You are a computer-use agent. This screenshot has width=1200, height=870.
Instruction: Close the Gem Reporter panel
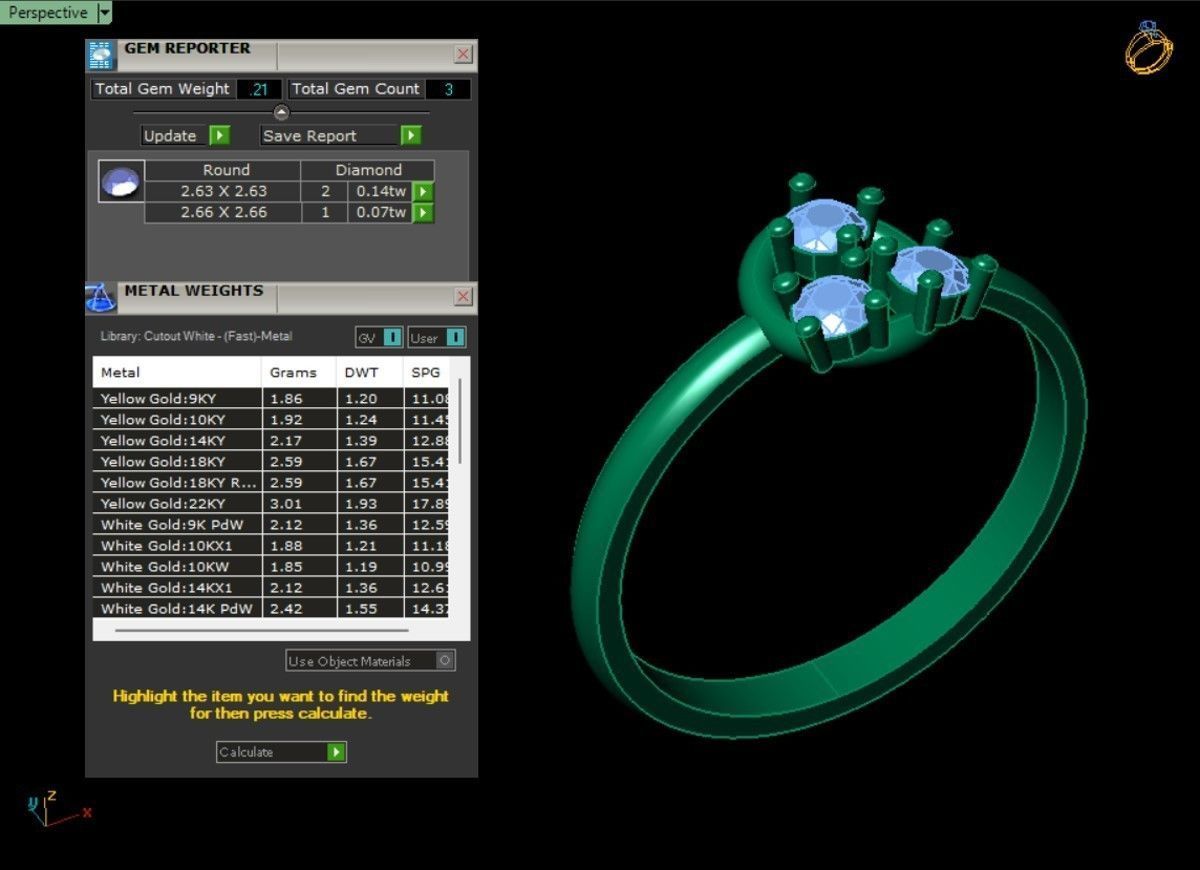[463, 54]
